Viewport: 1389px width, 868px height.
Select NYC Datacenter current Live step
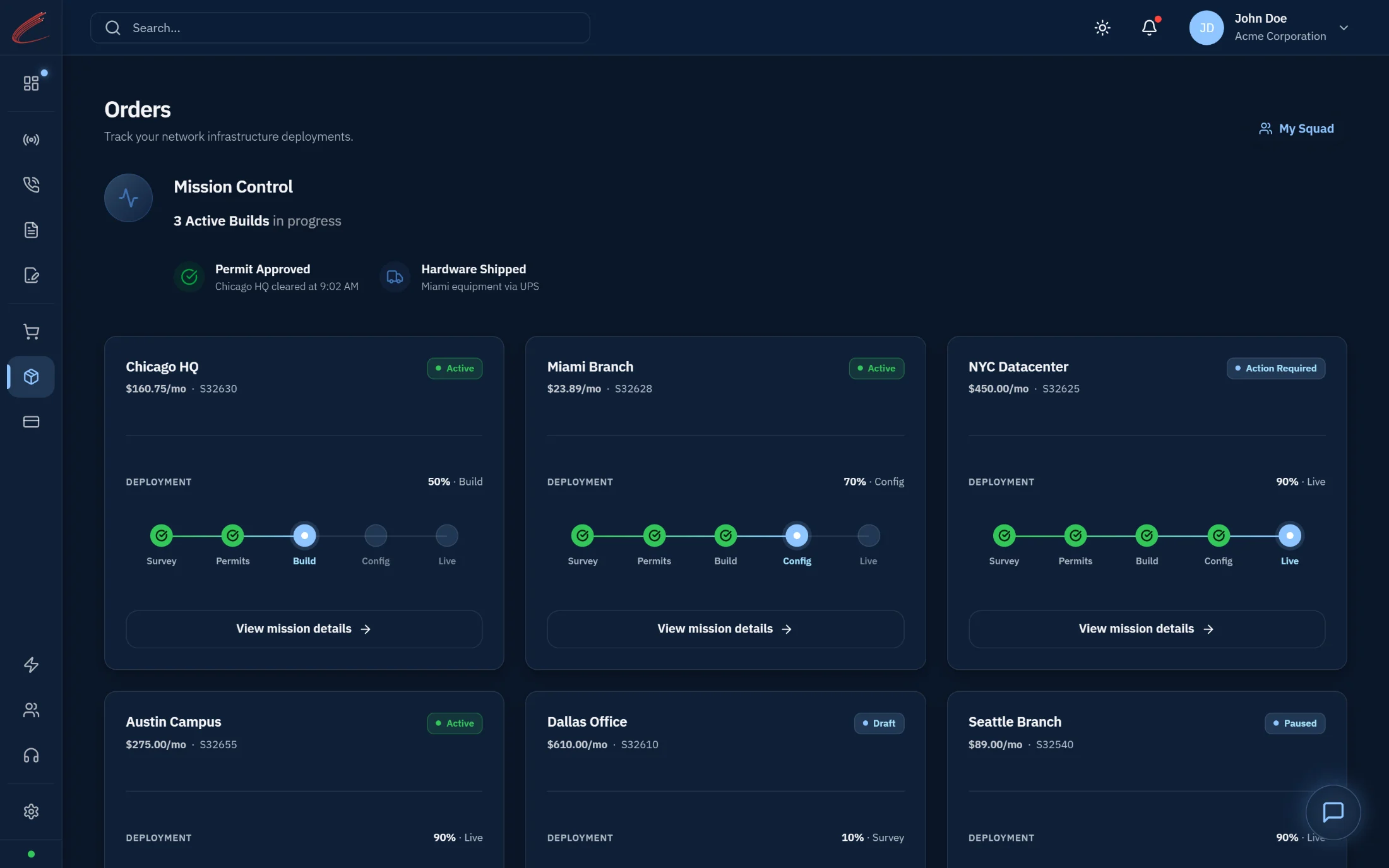click(1290, 536)
